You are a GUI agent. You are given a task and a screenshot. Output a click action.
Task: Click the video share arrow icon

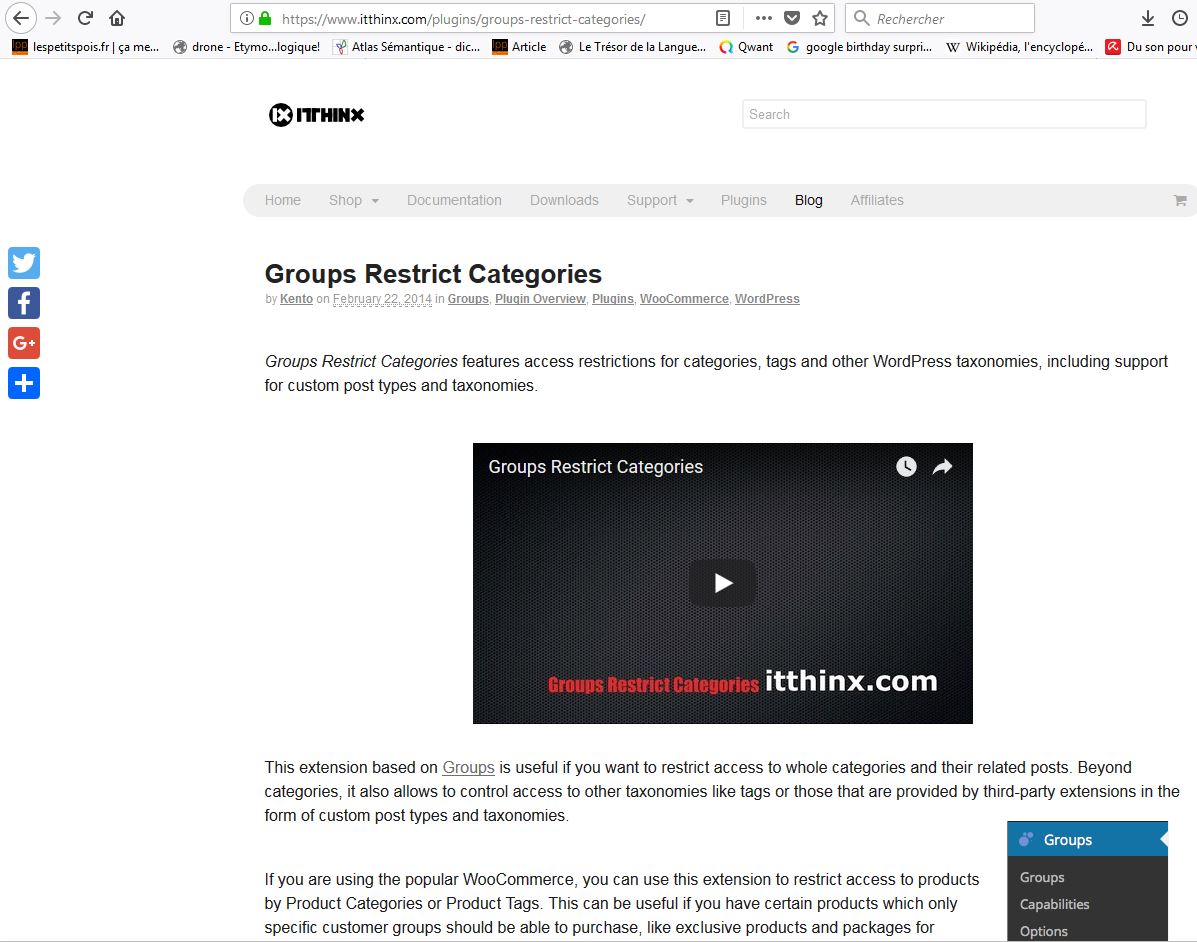(x=942, y=467)
